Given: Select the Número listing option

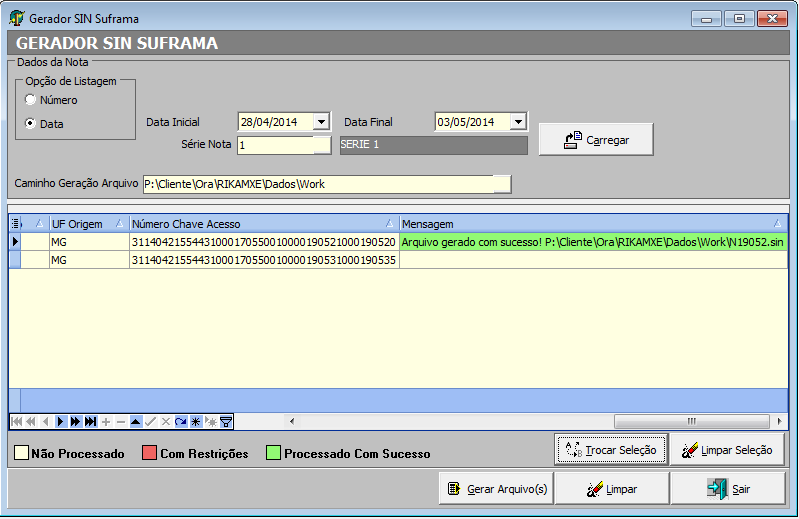Looking at the screenshot, I should click(31, 100).
